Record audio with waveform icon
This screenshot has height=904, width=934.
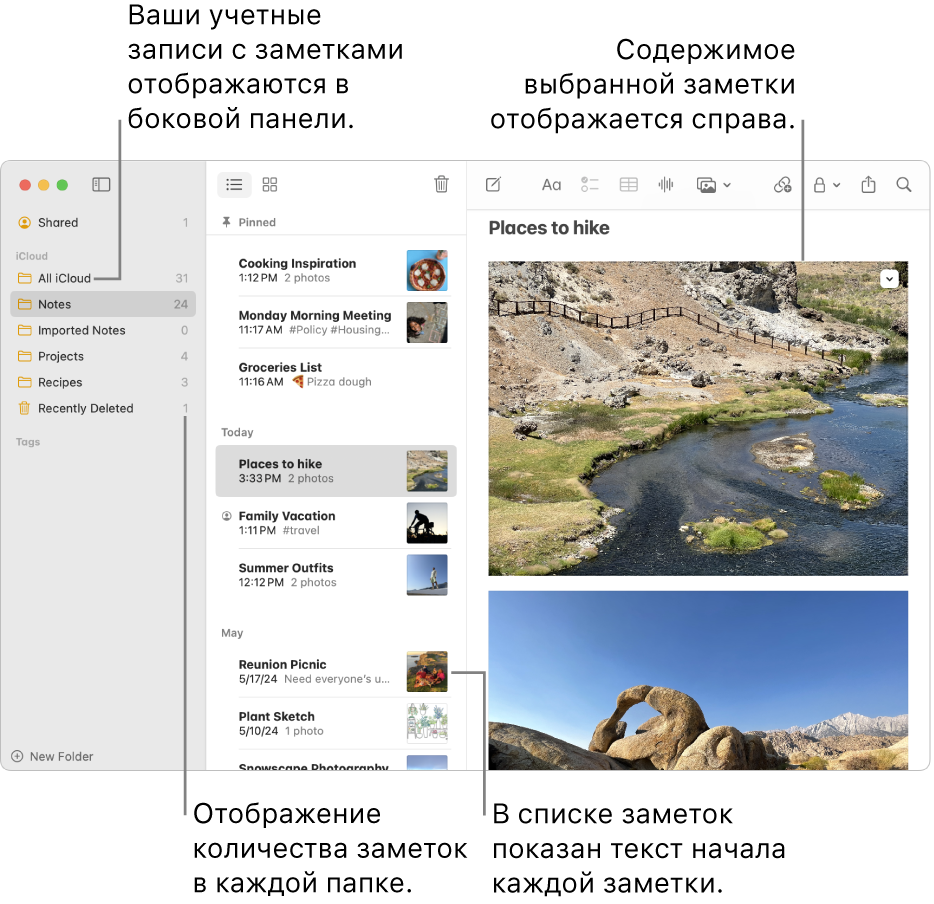[x=666, y=185]
